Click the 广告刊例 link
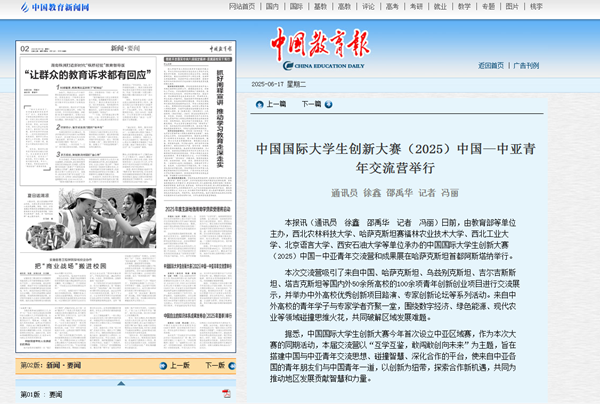This screenshot has width=600, height=404. pyautogui.click(x=526, y=65)
